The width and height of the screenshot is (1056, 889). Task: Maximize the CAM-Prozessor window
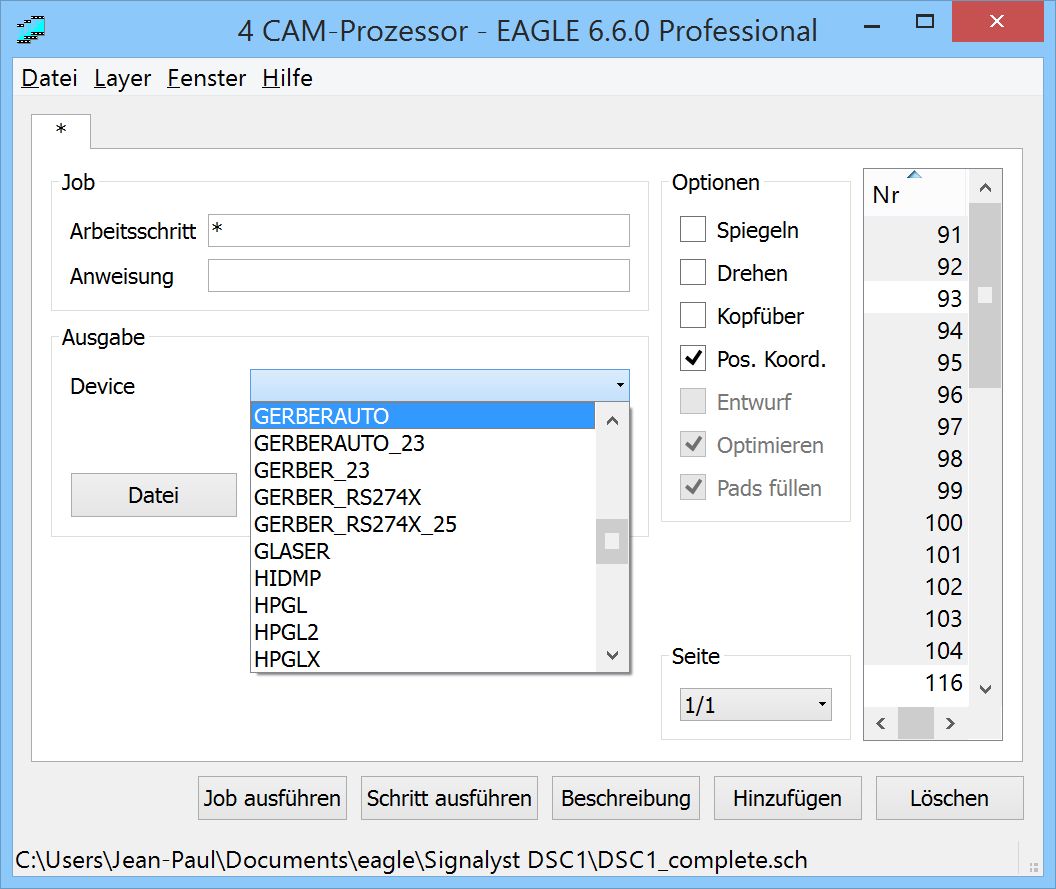pos(925,22)
